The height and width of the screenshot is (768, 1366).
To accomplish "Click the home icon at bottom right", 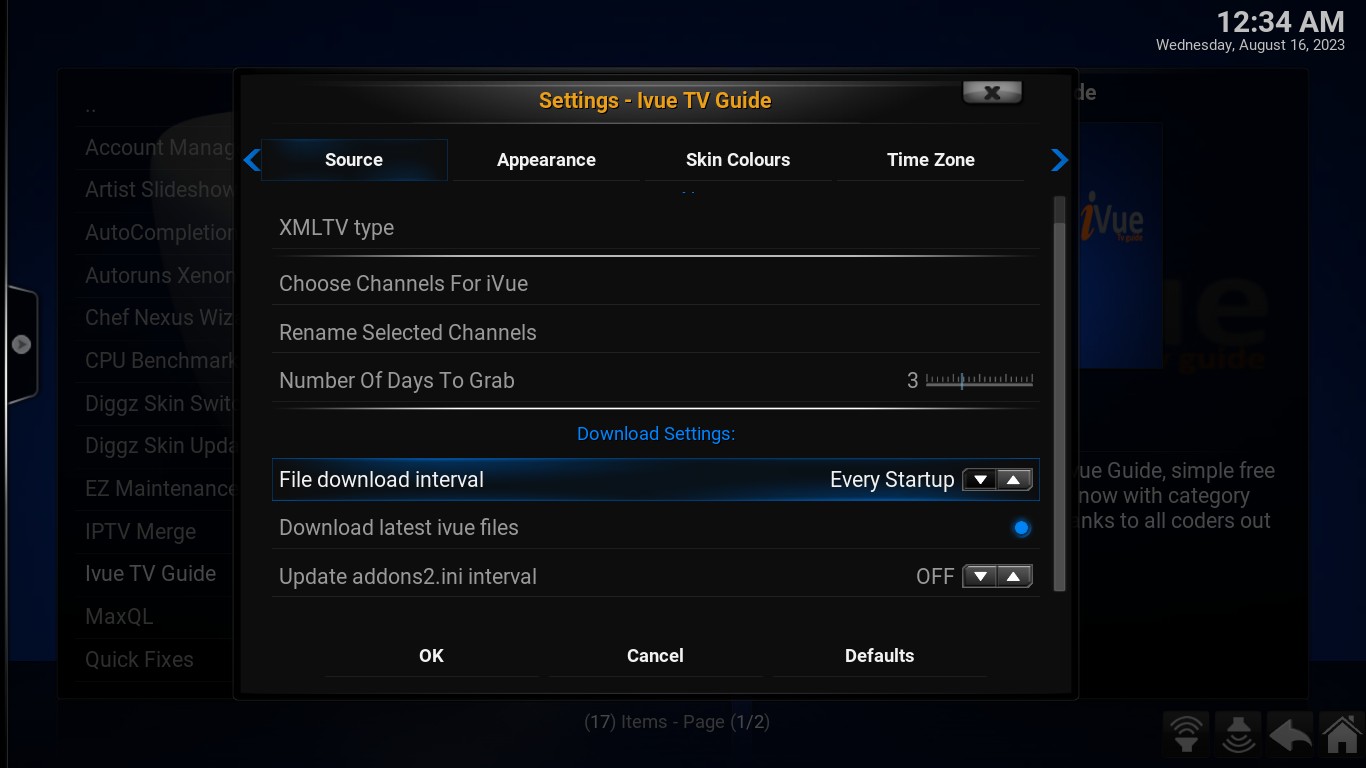I will [1341, 735].
